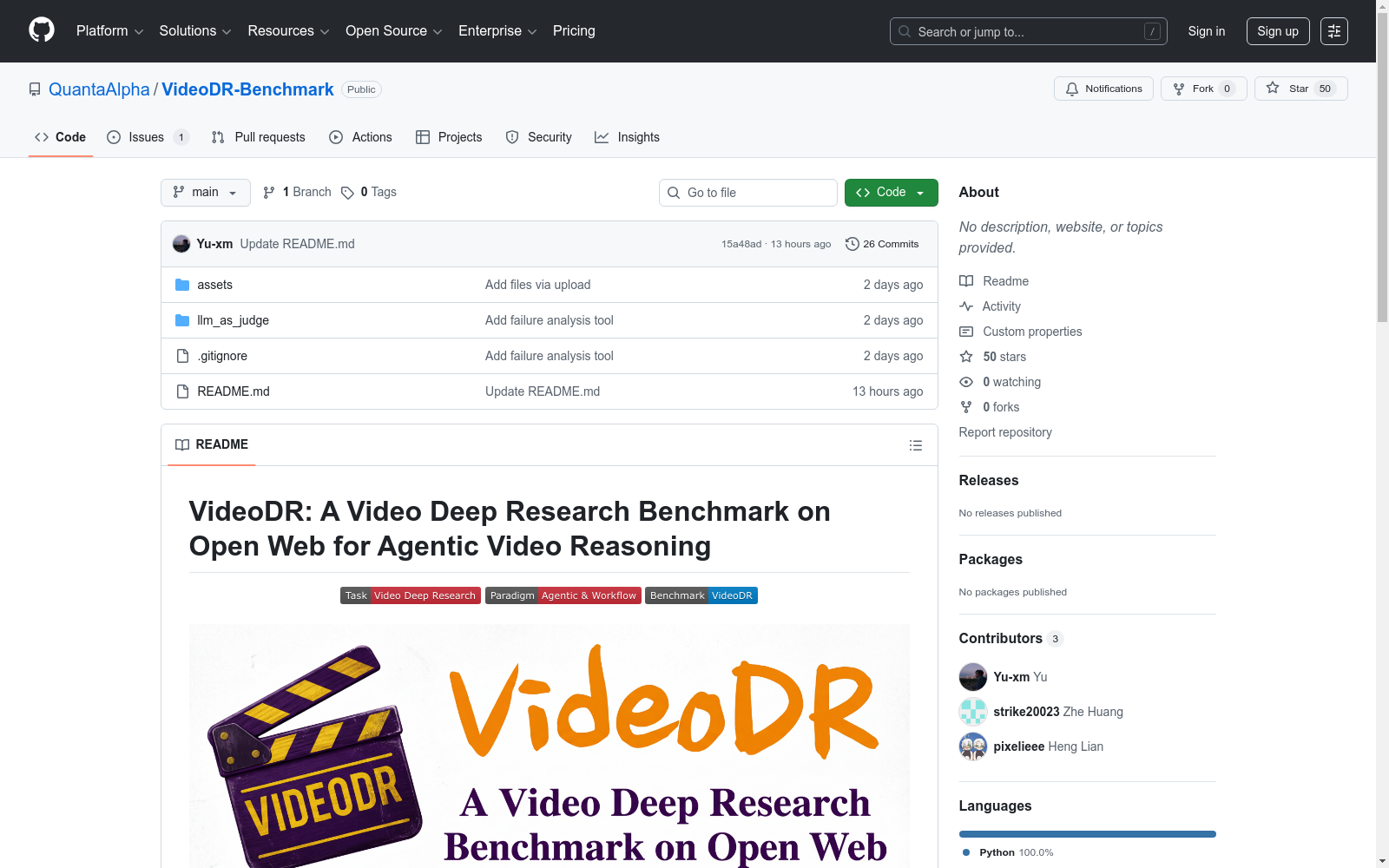The image size is (1389, 868).
Task: Click strike20023 contributor avatar
Action: (x=973, y=712)
